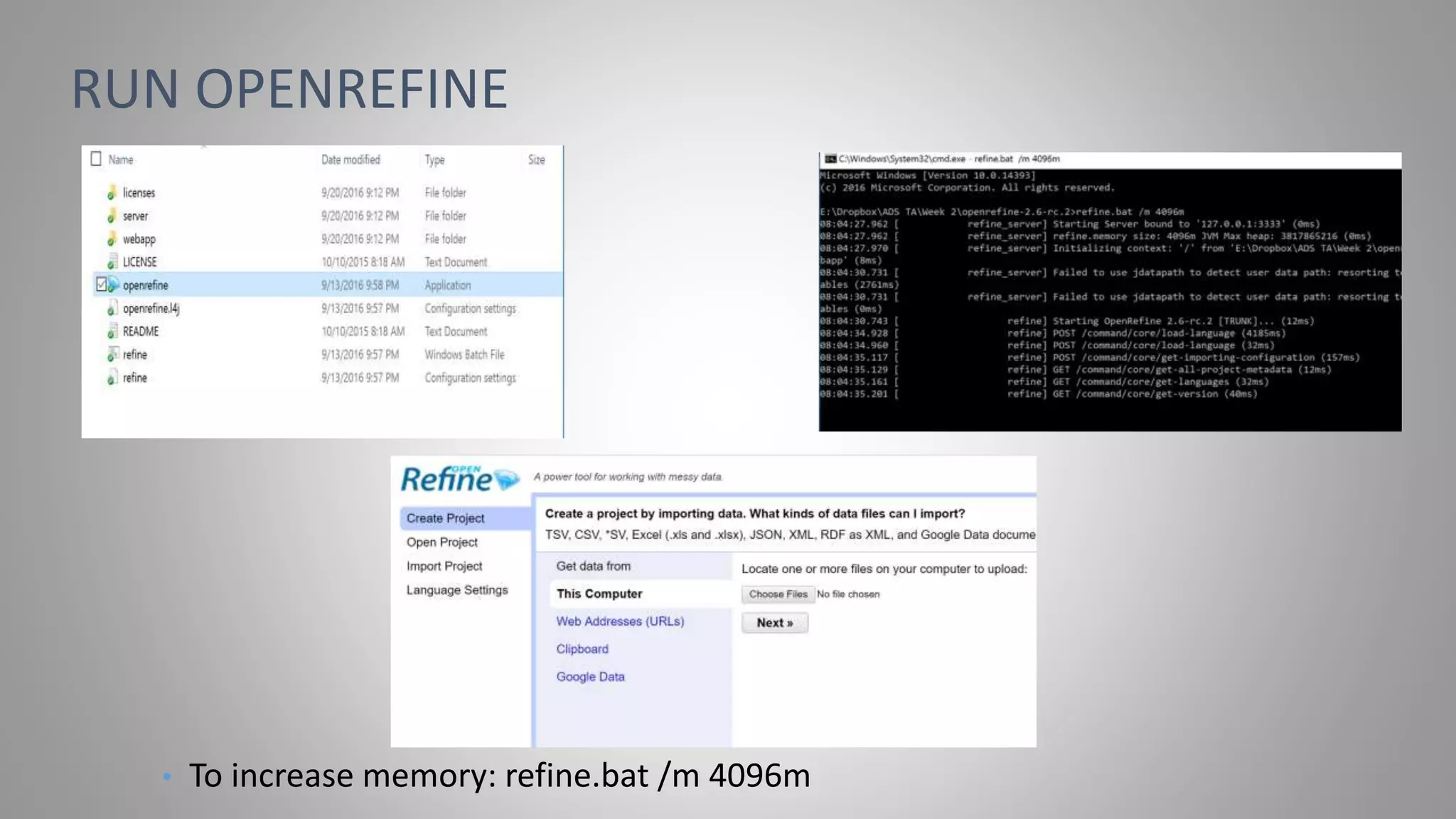This screenshot has width=1456, height=819.
Task: Click the LICENSE text document icon
Action: click(112, 262)
